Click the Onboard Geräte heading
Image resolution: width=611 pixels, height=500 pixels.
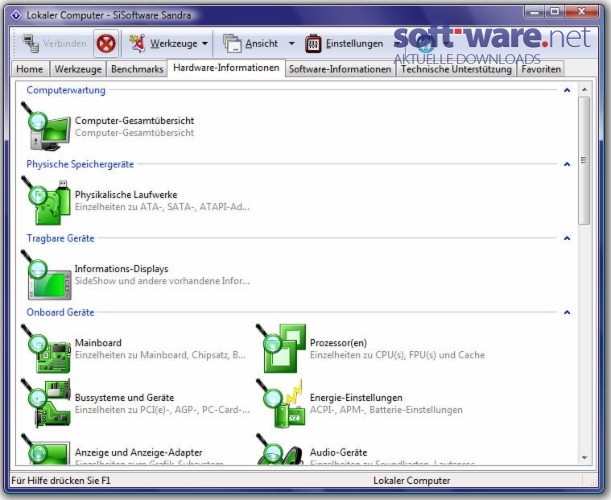click(60, 312)
